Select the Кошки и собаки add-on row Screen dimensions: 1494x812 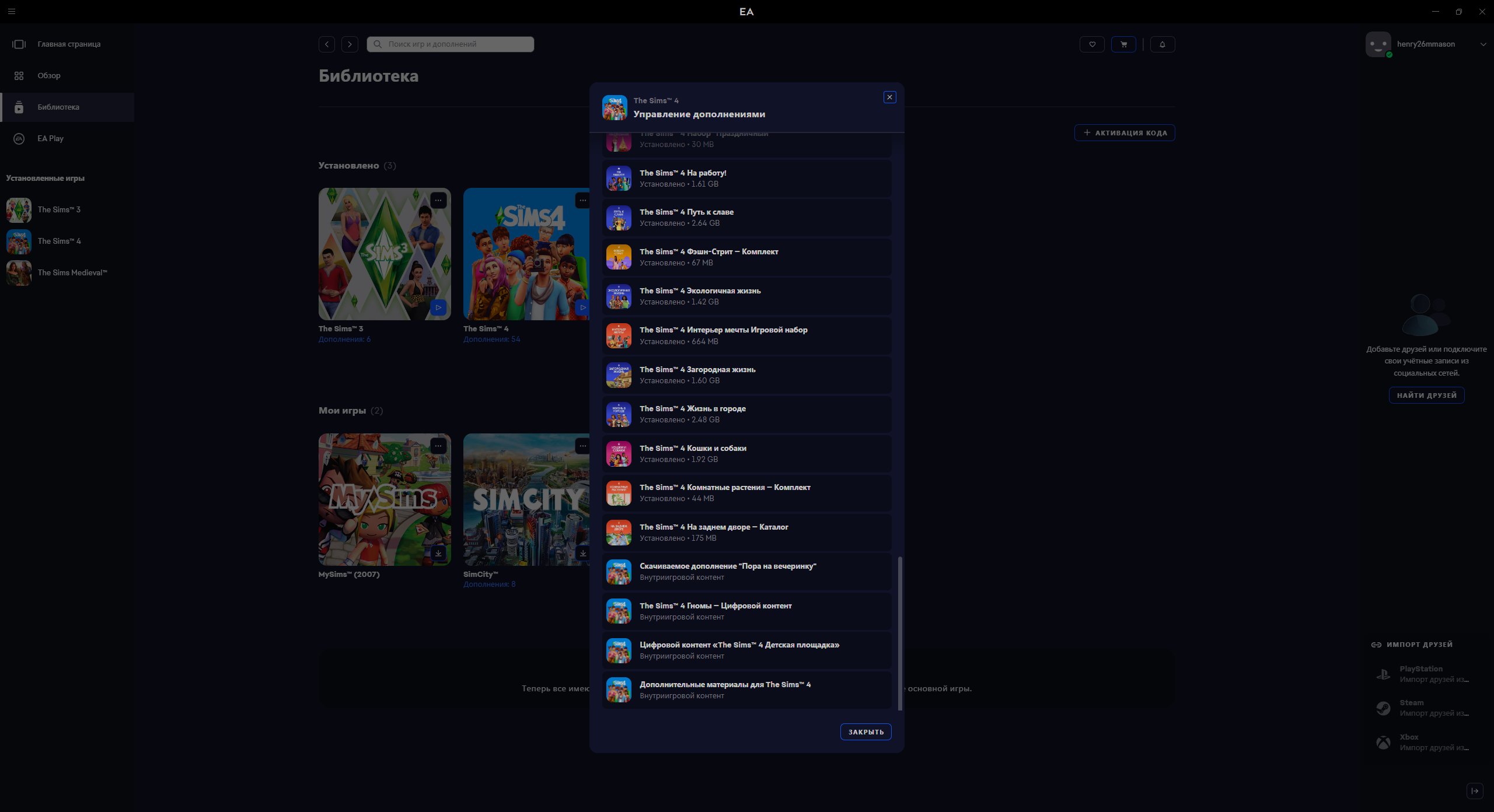point(747,454)
